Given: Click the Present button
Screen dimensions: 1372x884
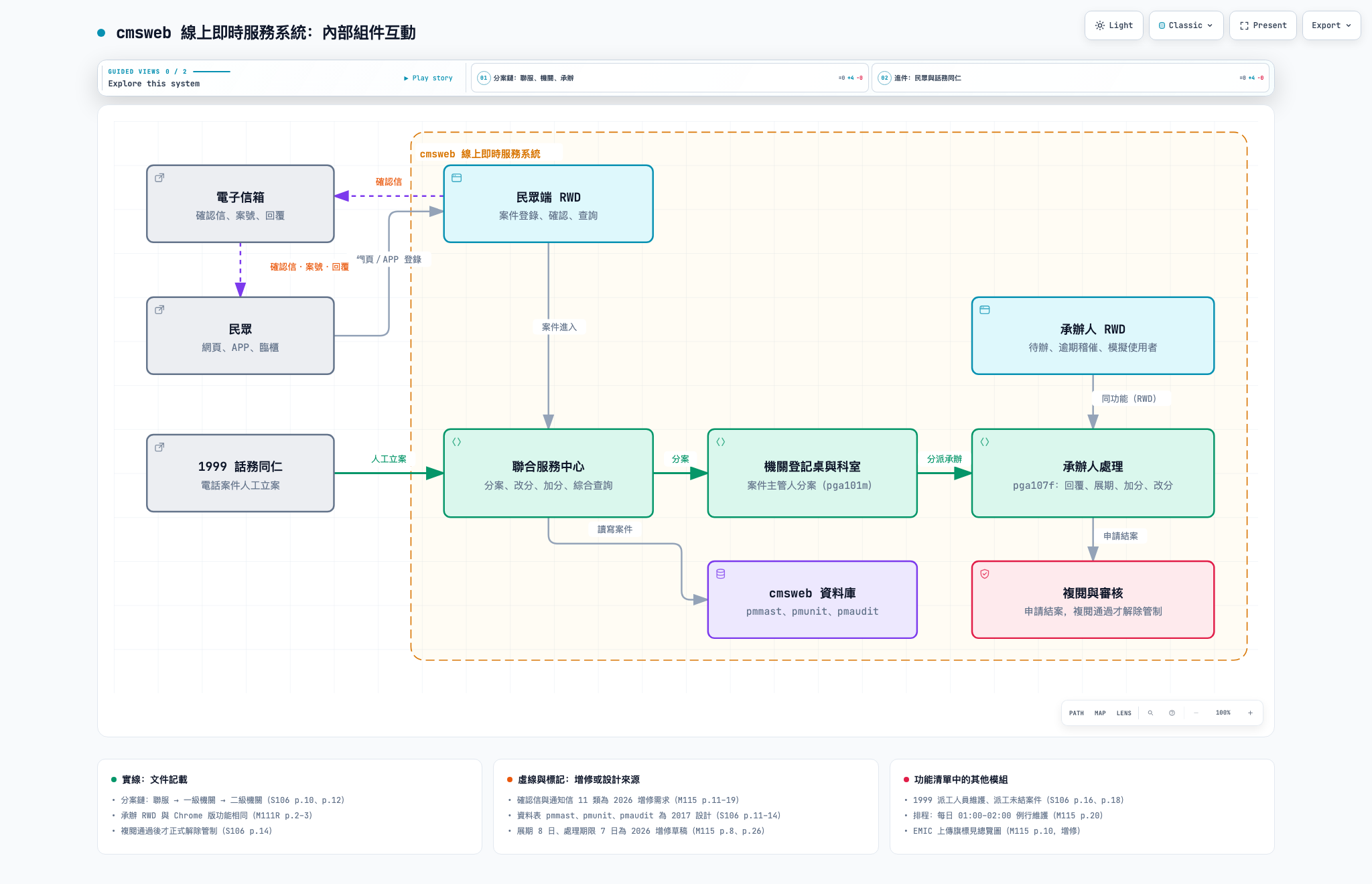Looking at the screenshot, I should coord(1263,25).
